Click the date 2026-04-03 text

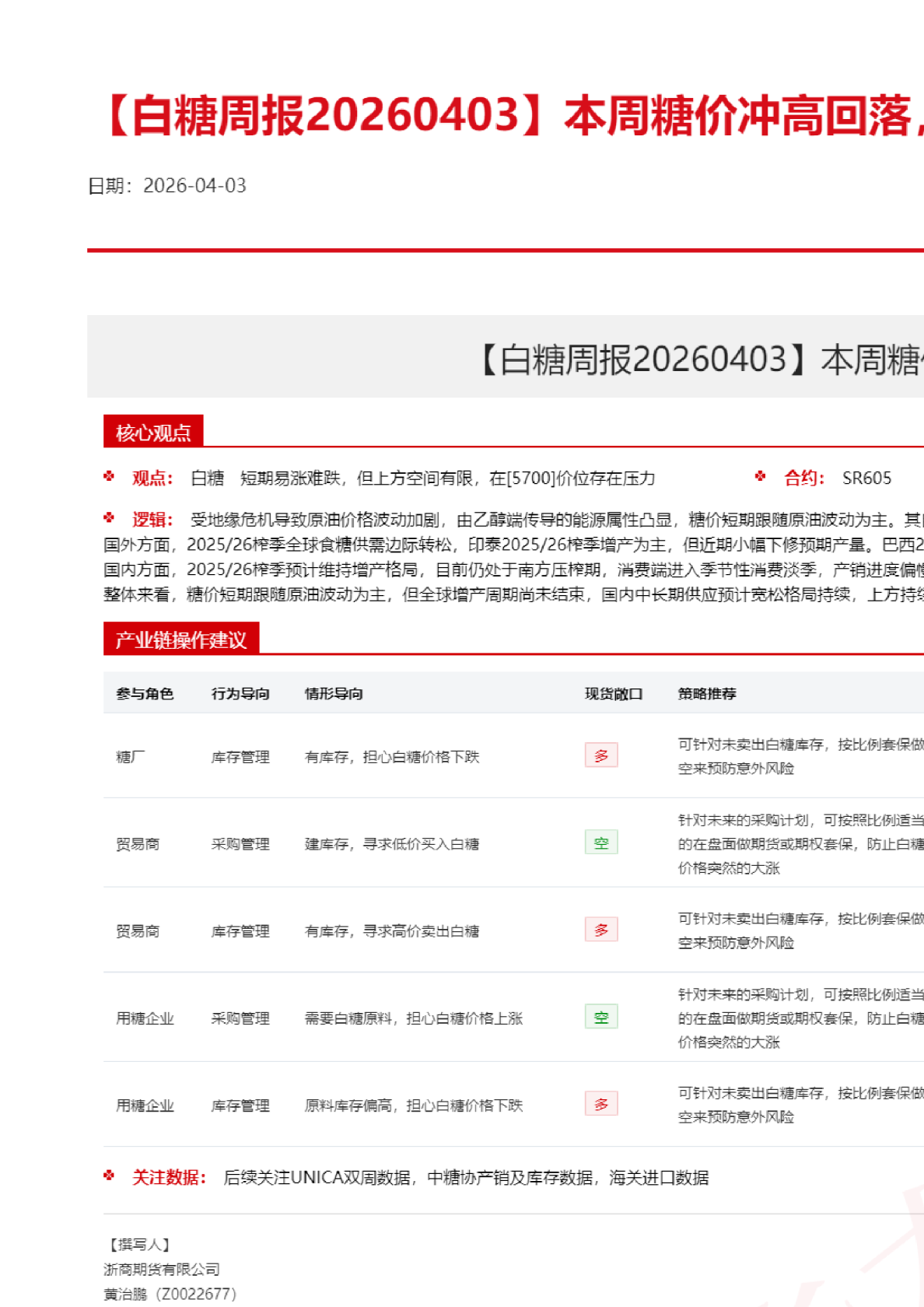(x=194, y=186)
